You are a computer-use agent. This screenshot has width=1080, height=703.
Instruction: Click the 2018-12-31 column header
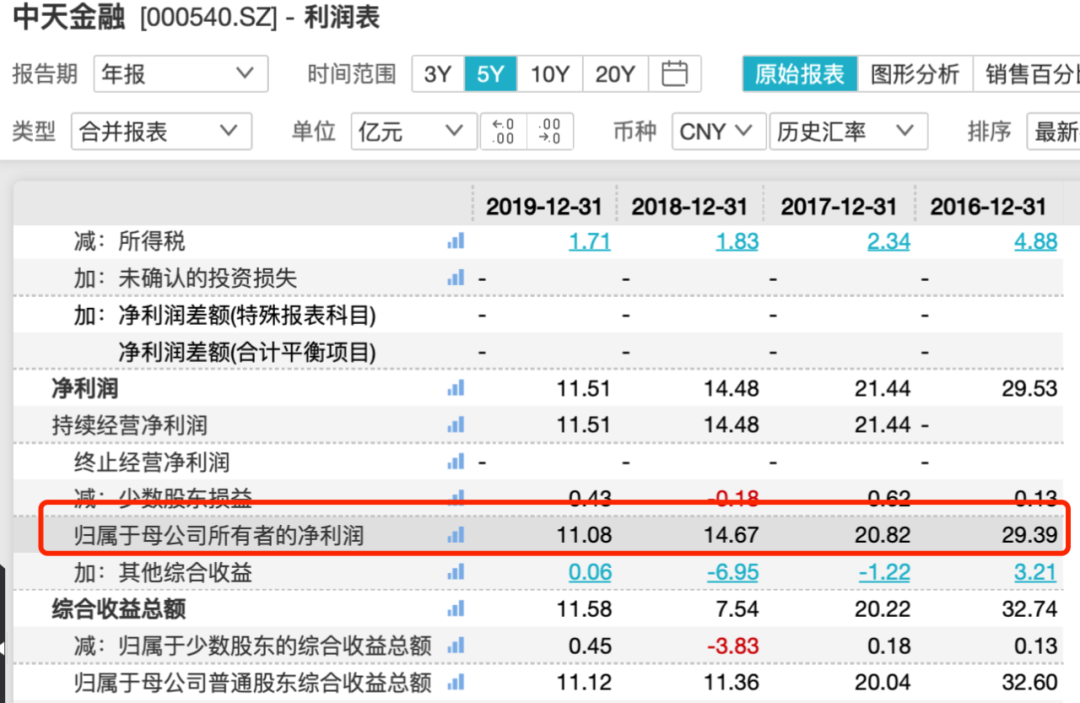pyautogui.click(x=689, y=207)
